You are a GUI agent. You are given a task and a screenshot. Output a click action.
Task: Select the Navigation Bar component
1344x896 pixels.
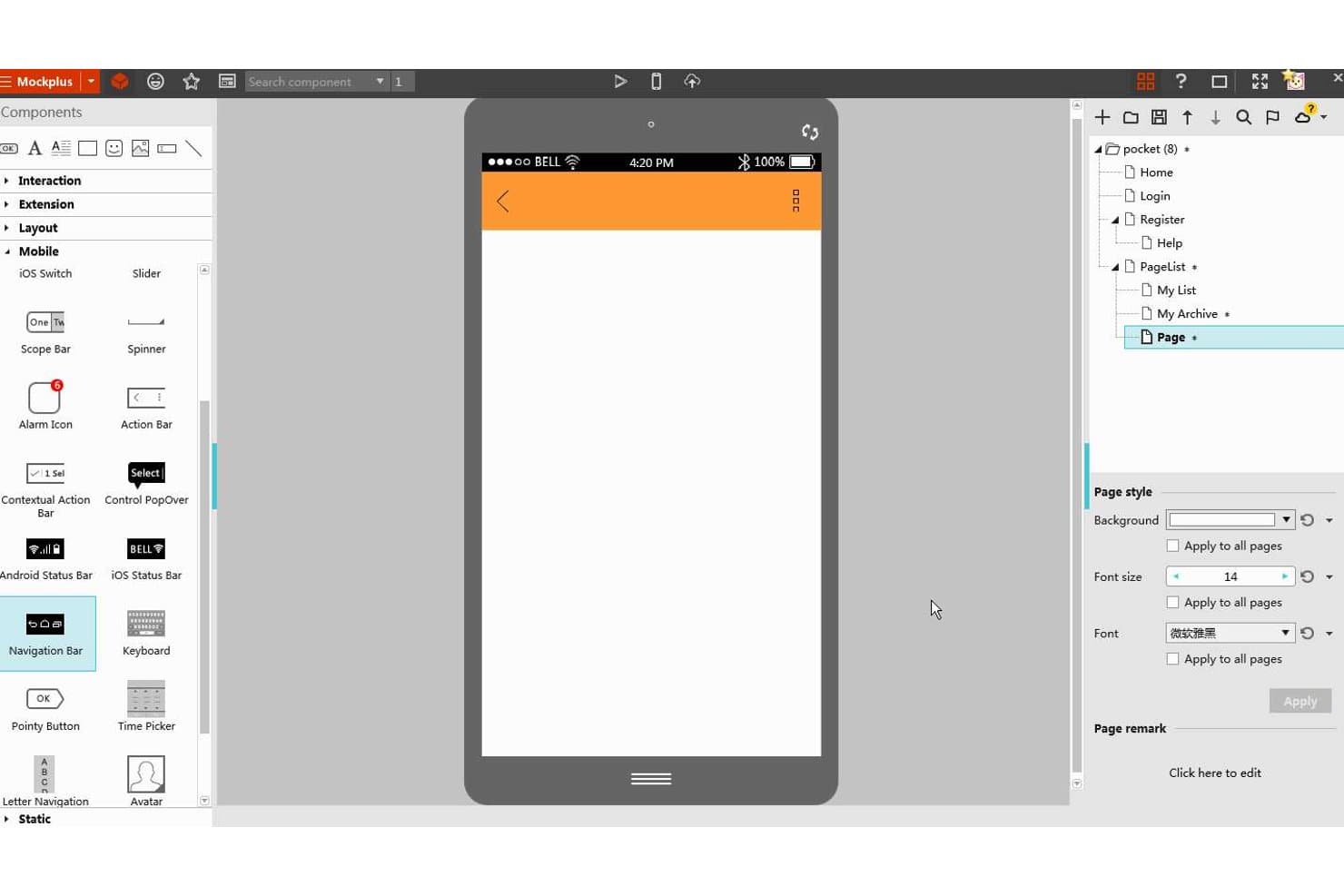point(46,634)
